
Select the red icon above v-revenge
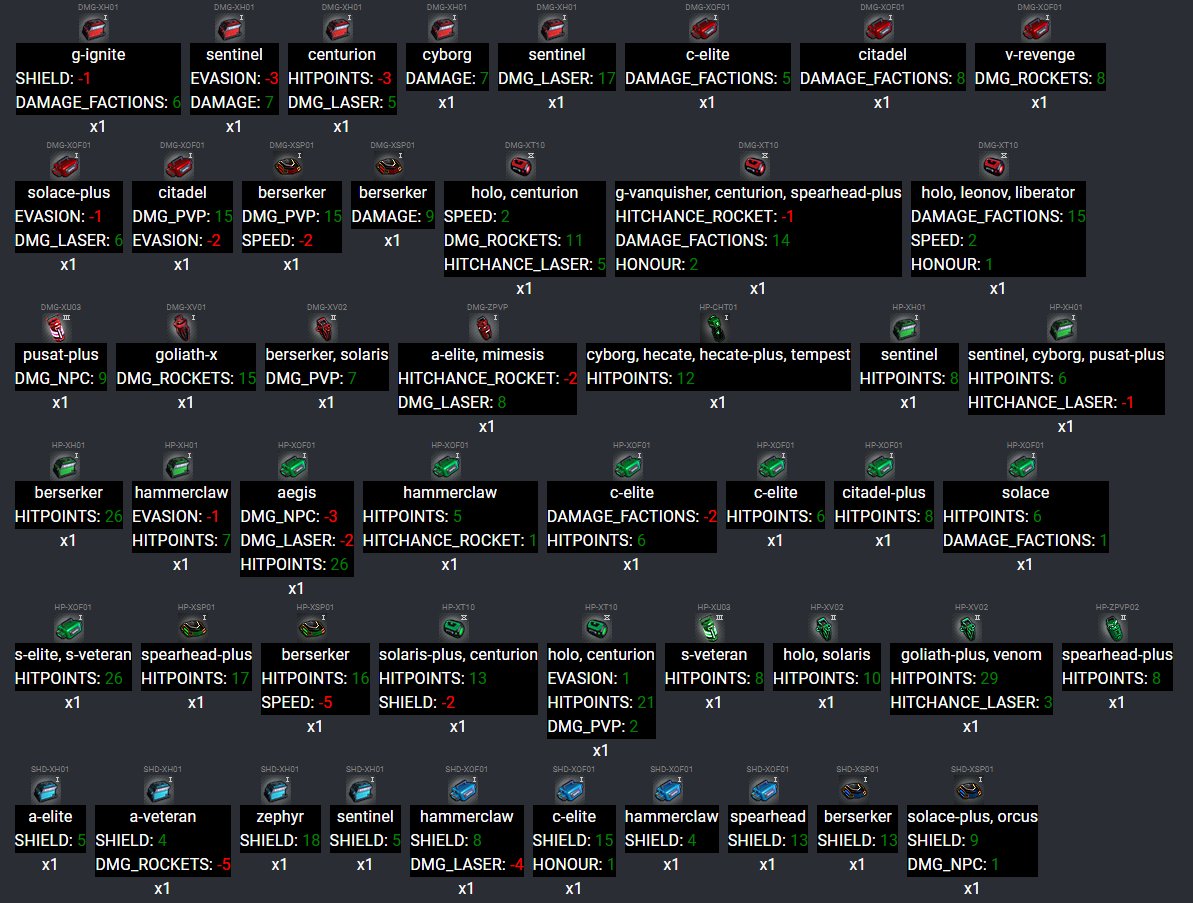click(x=1039, y=28)
